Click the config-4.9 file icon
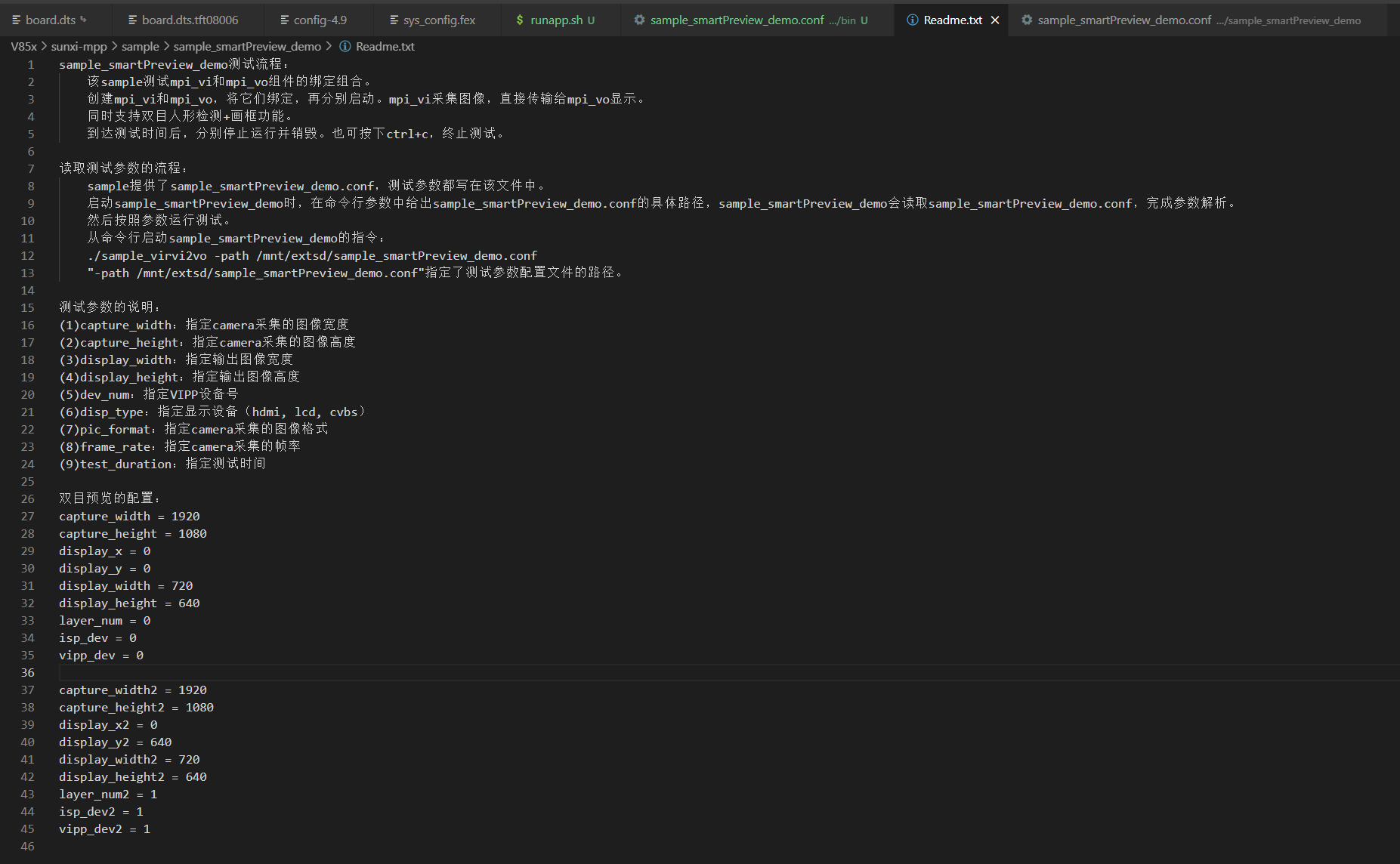1400x864 pixels. tap(285, 20)
